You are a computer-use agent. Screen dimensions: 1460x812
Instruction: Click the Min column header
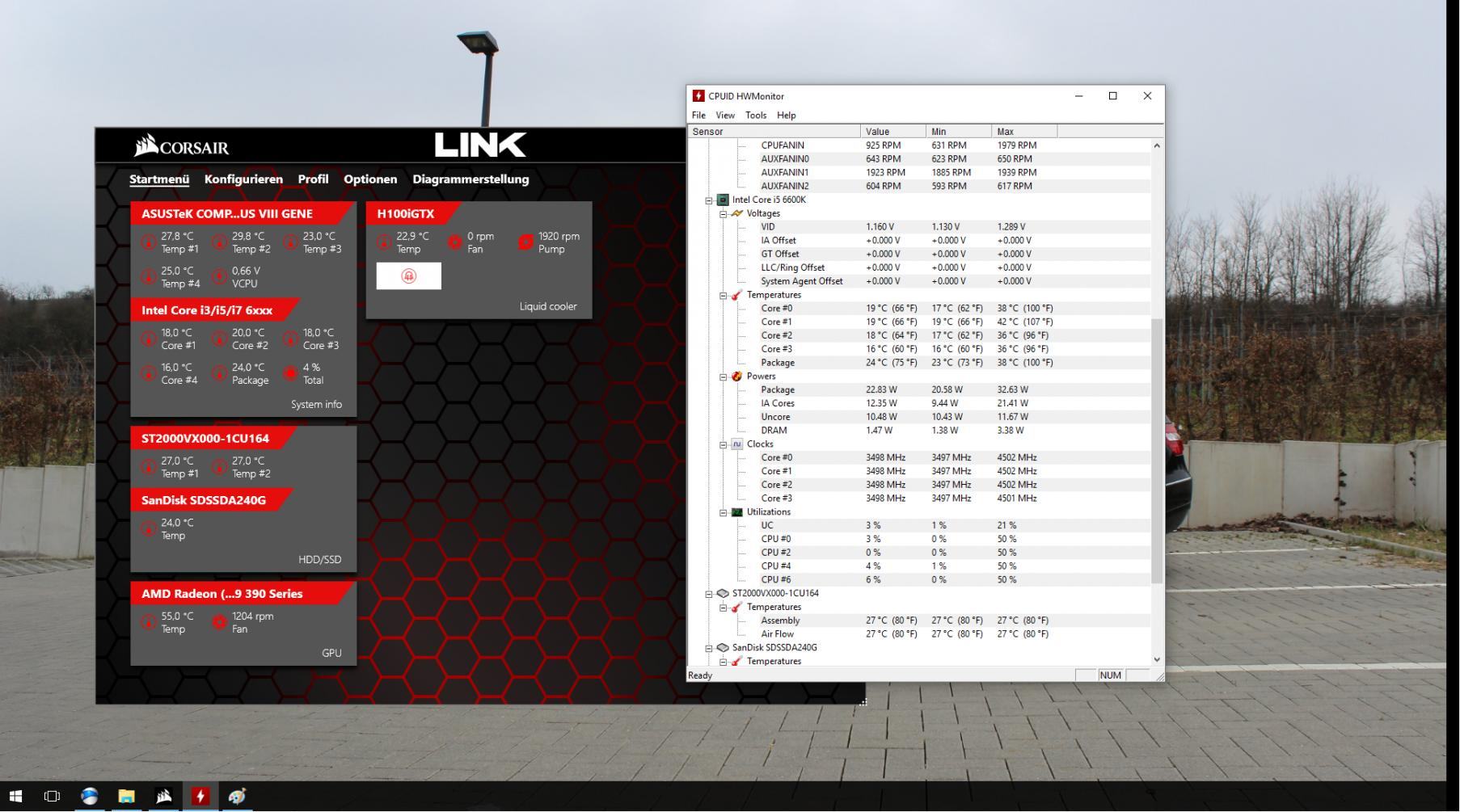pyautogui.click(x=959, y=132)
